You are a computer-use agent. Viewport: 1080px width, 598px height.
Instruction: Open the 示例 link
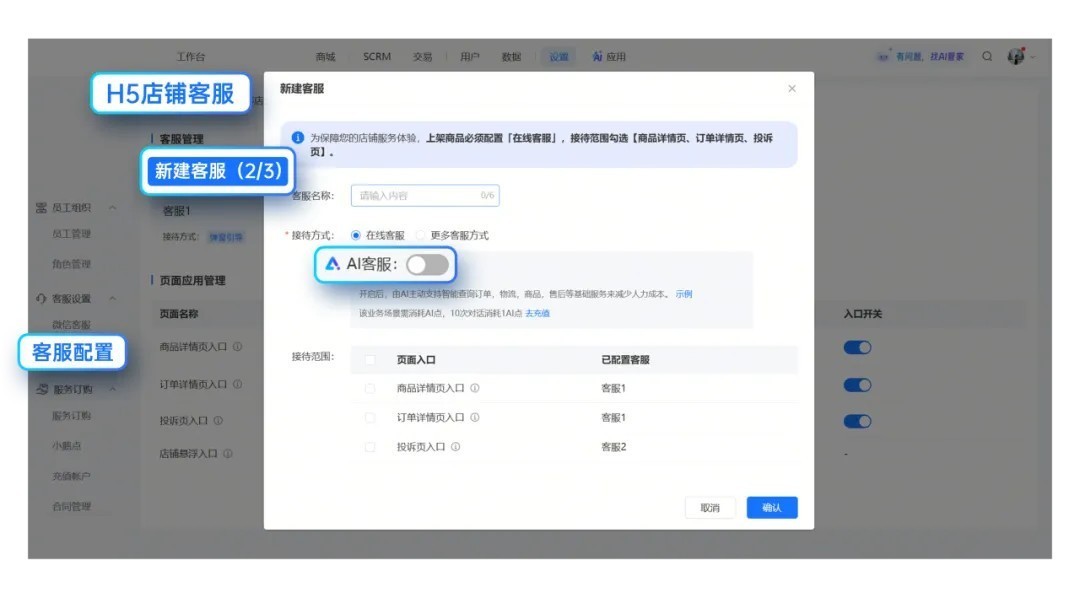click(x=684, y=294)
